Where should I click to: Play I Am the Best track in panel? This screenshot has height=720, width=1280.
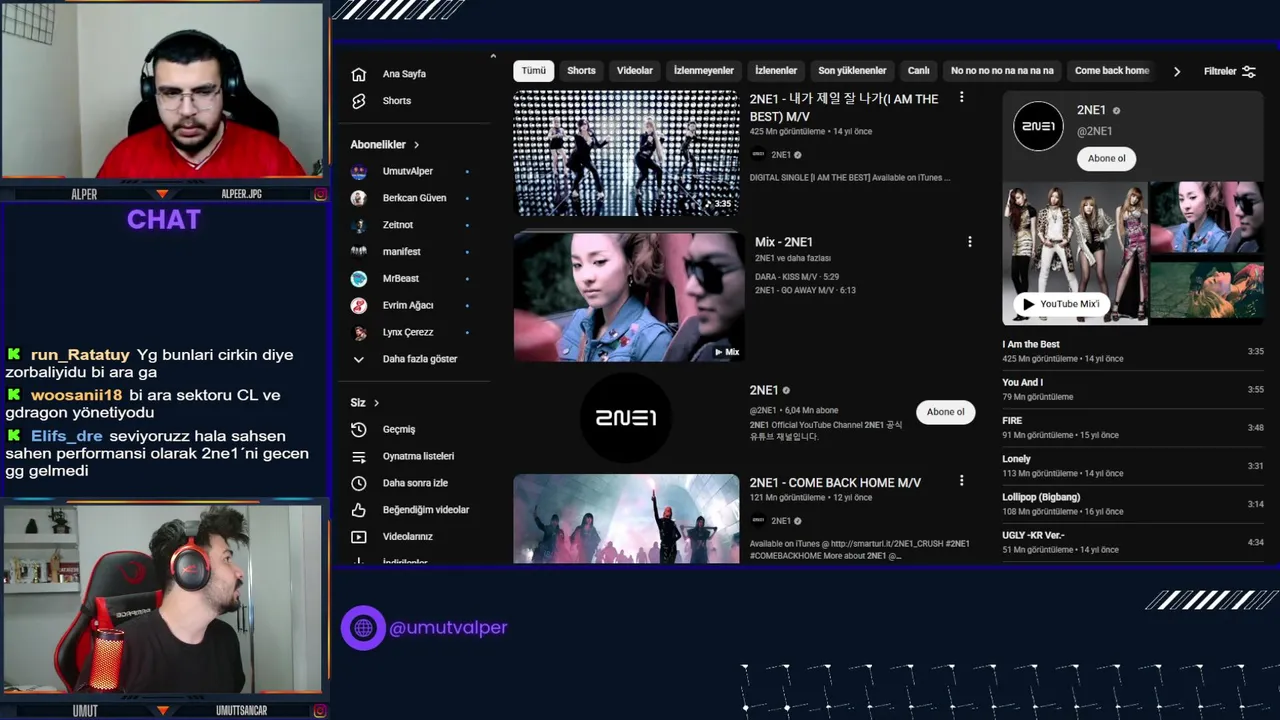tap(1133, 351)
